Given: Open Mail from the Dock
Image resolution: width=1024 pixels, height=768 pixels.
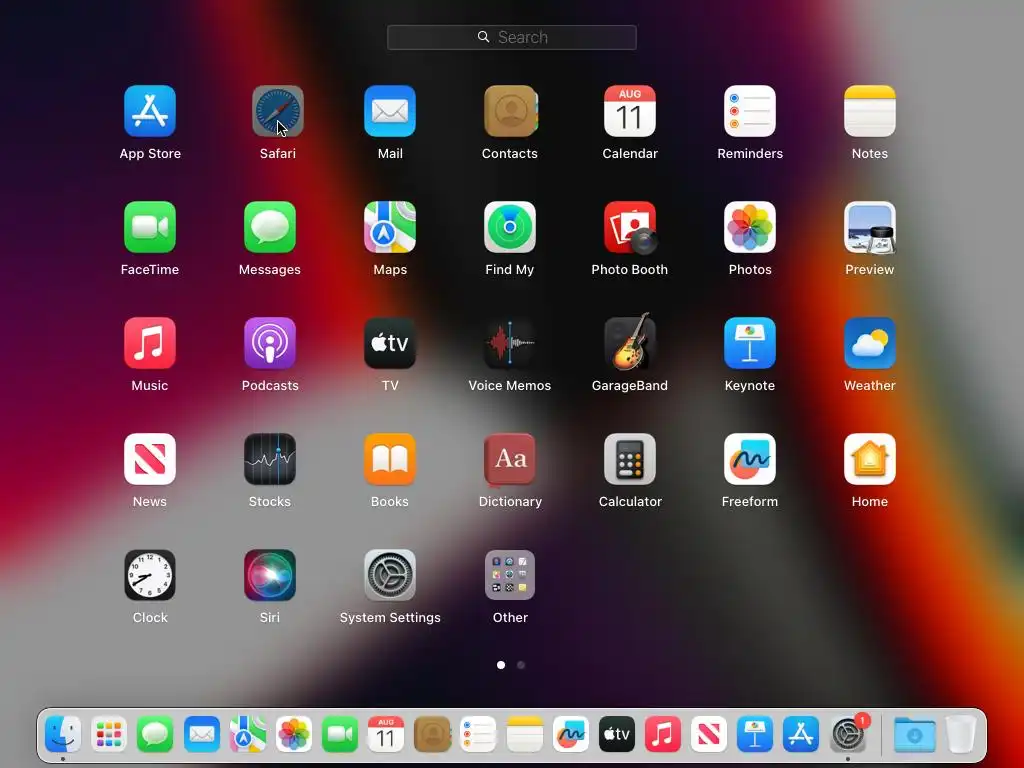Looking at the screenshot, I should [x=201, y=735].
